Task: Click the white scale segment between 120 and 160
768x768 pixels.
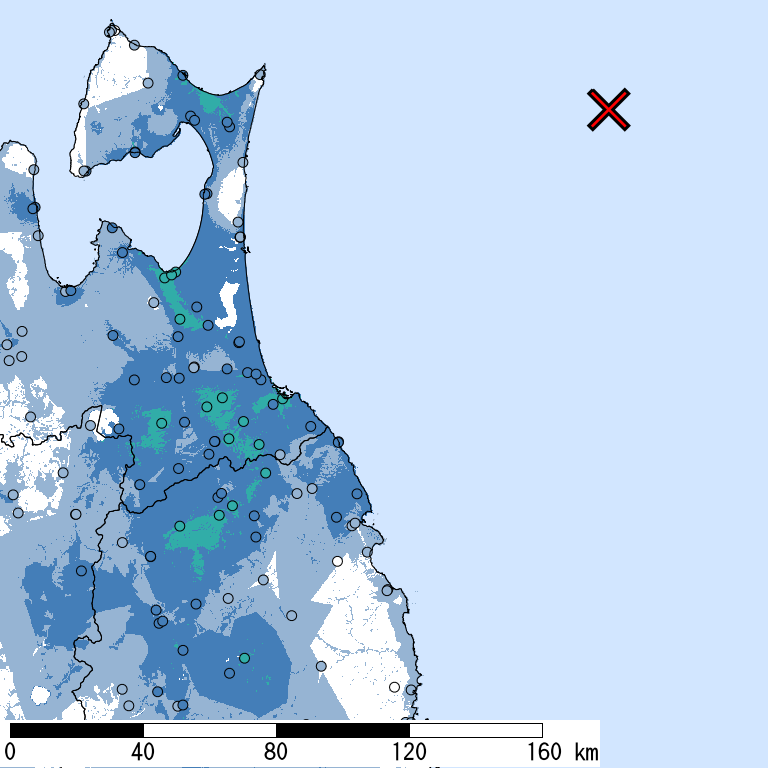Action: pos(475,730)
